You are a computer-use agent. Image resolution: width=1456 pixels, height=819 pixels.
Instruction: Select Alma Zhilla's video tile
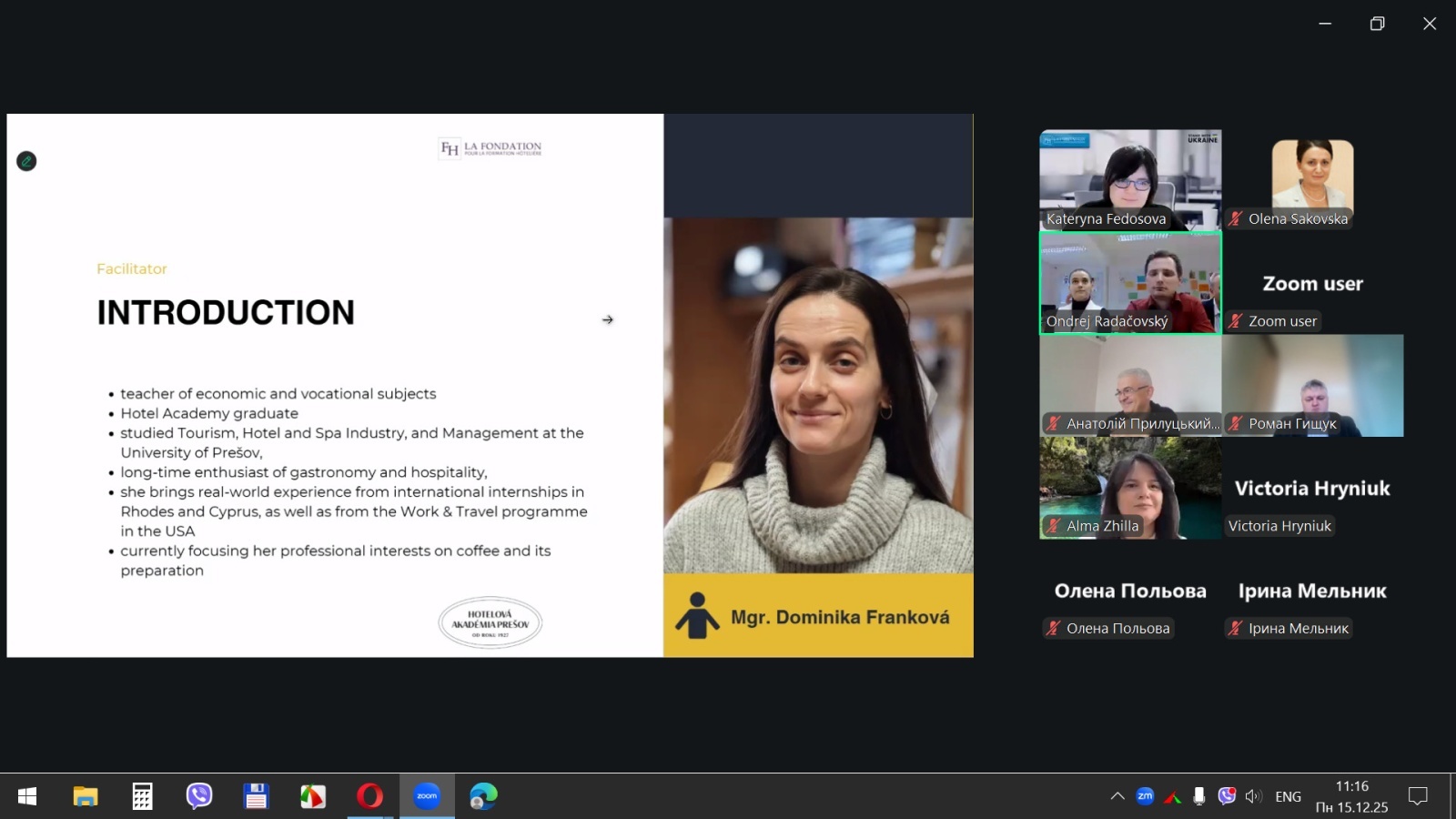click(x=1130, y=487)
